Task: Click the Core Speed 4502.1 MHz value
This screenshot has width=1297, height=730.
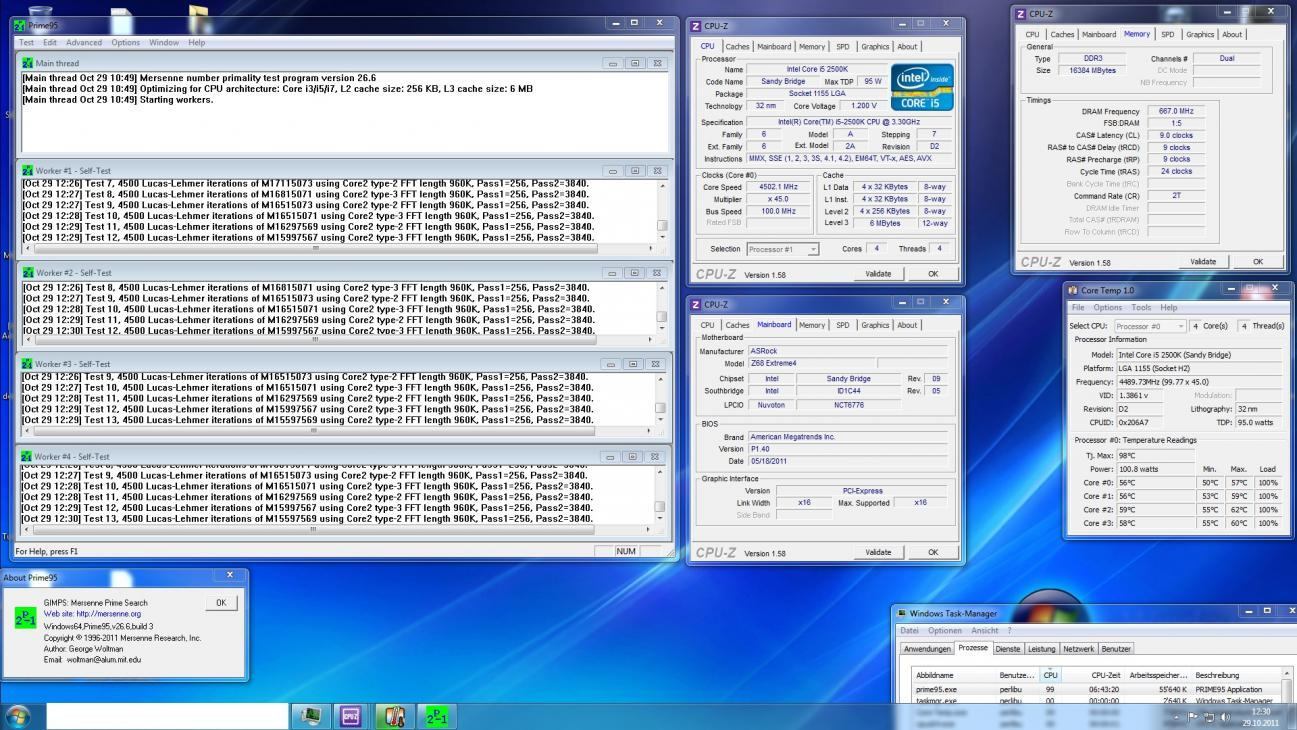Action: point(778,187)
